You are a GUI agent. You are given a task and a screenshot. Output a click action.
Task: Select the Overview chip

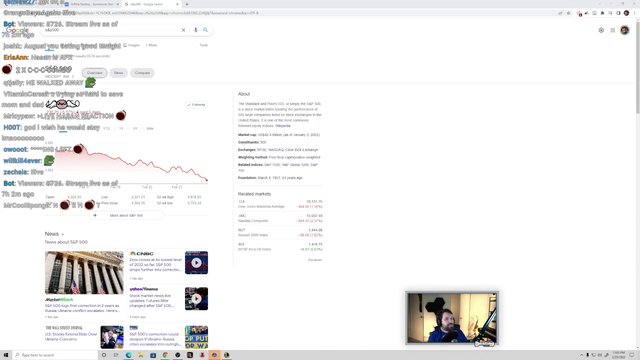(x=95, y=73)
